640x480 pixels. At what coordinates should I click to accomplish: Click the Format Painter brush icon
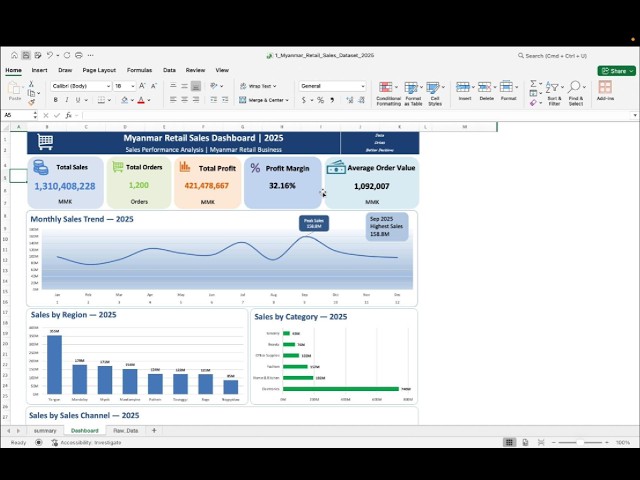click(31, 102)
